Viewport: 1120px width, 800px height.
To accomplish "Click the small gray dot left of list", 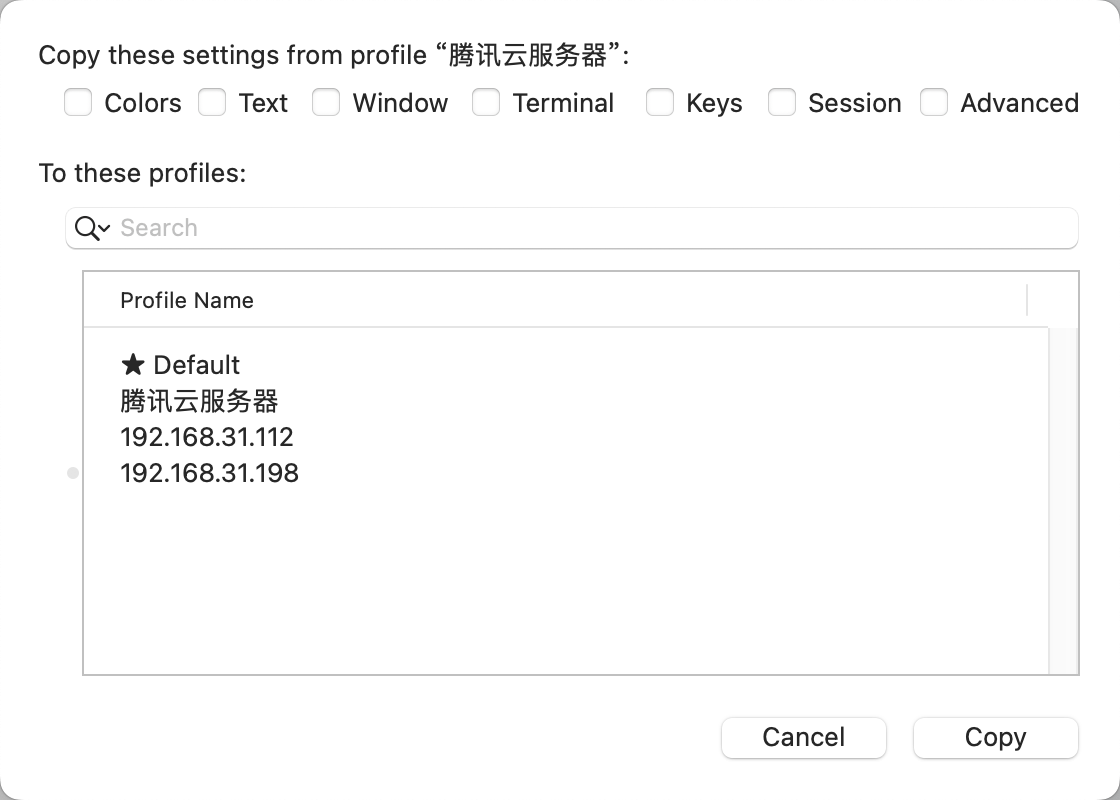I will [x=73, y=473].
